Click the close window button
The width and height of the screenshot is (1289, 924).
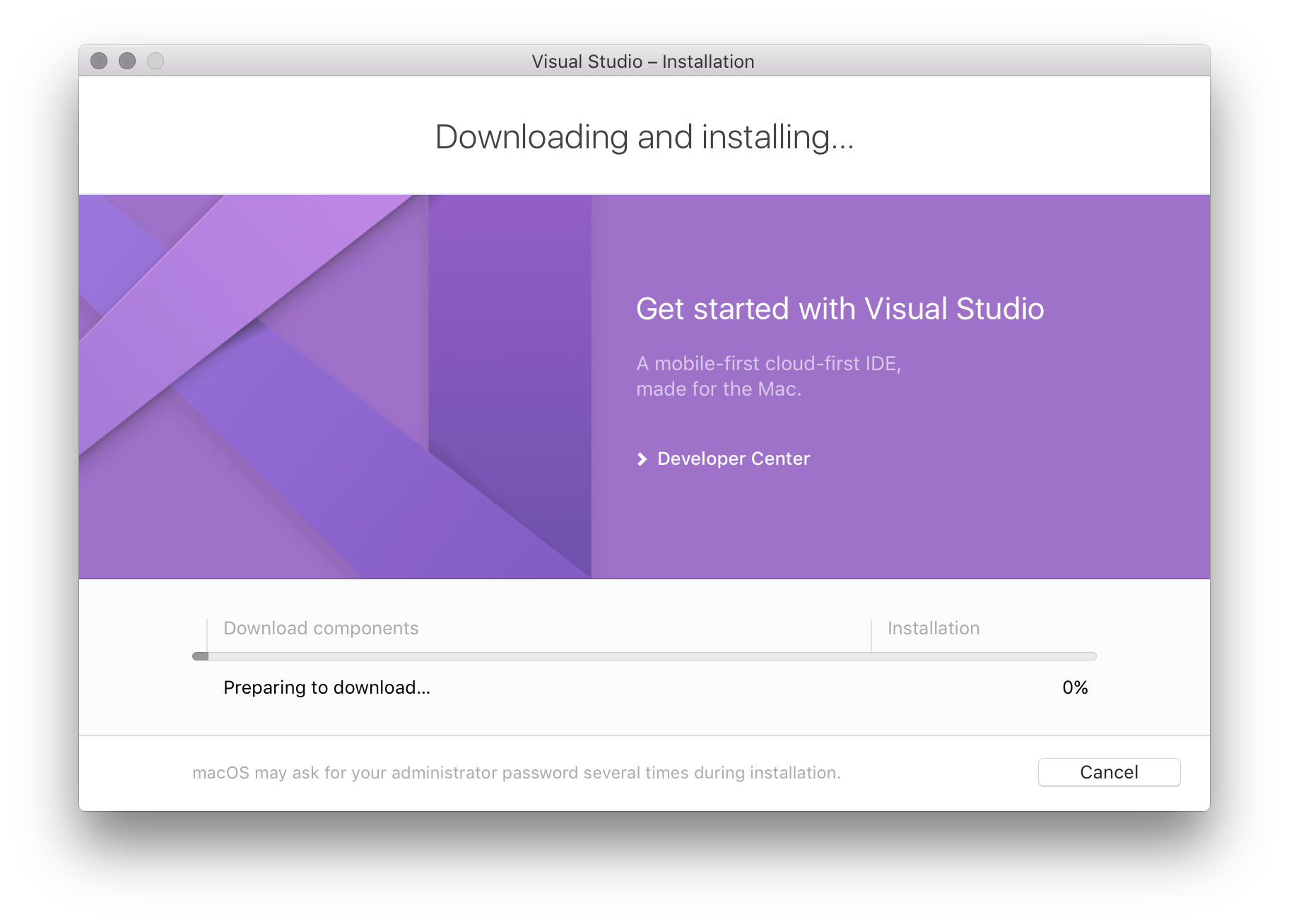pos(99,61)
